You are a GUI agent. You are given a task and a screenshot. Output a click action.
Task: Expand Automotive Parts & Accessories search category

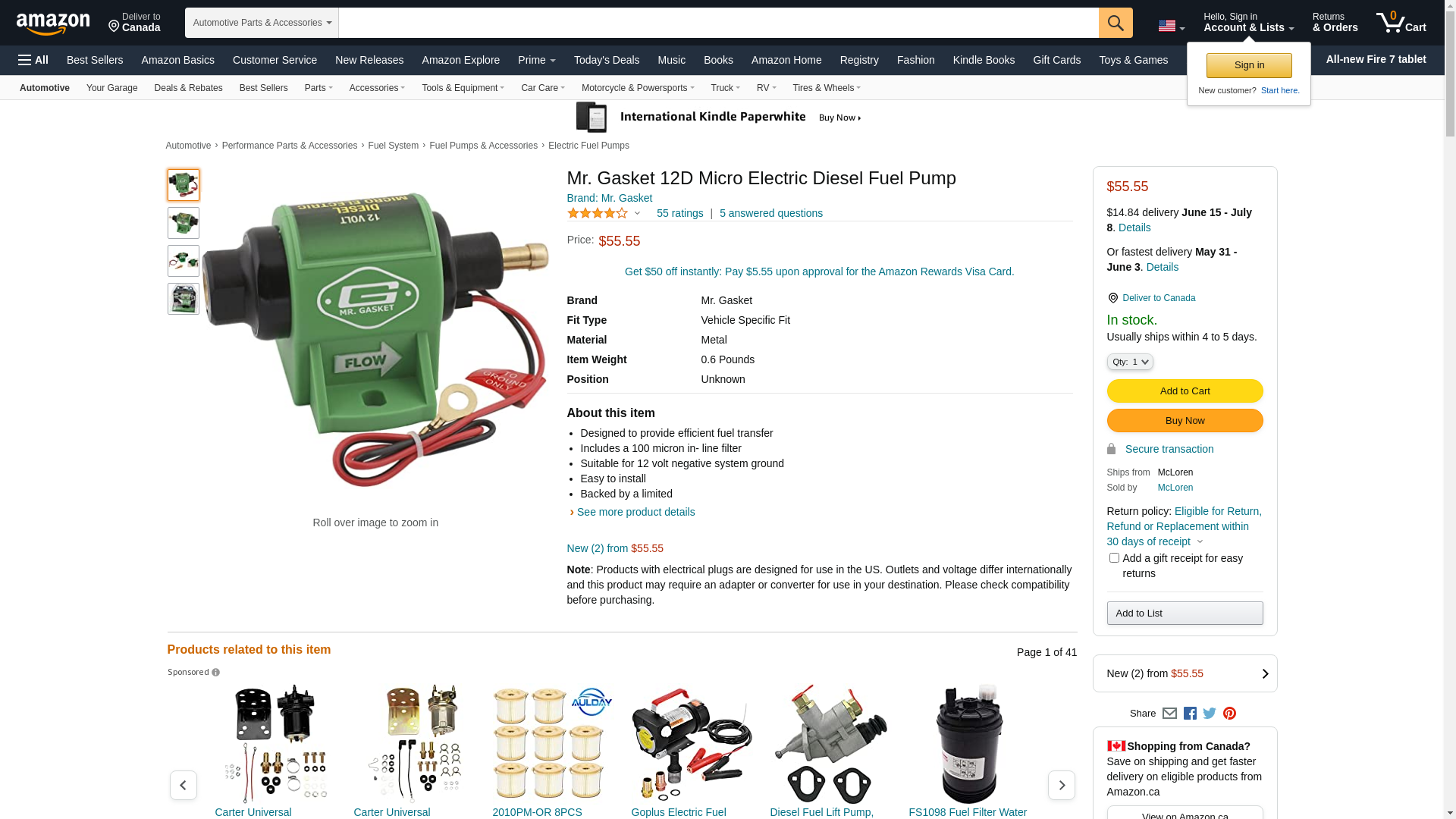pyautogui.click(x=262, y=23)
